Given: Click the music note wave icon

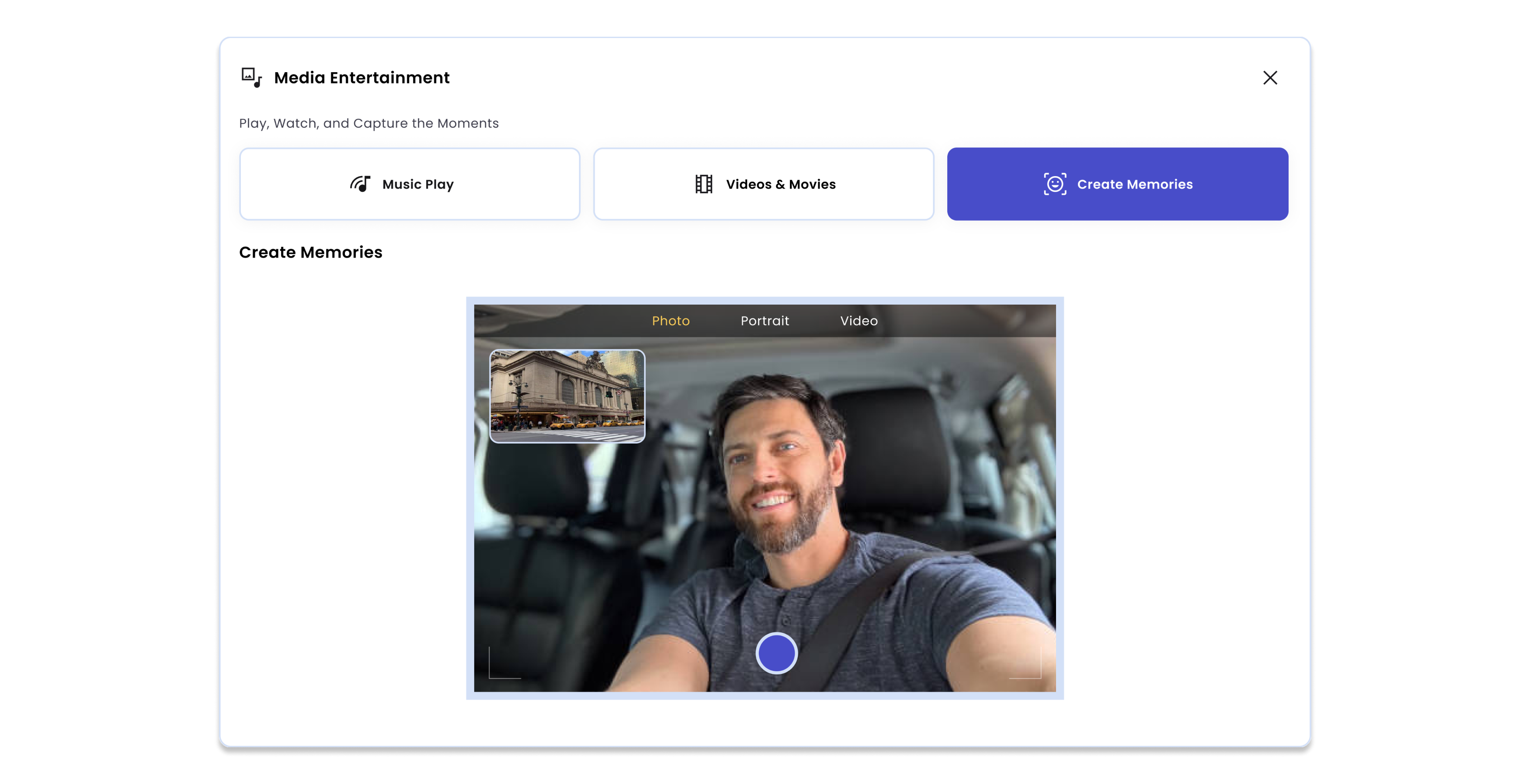Looking at the screenshot, I should pos(360,184).
